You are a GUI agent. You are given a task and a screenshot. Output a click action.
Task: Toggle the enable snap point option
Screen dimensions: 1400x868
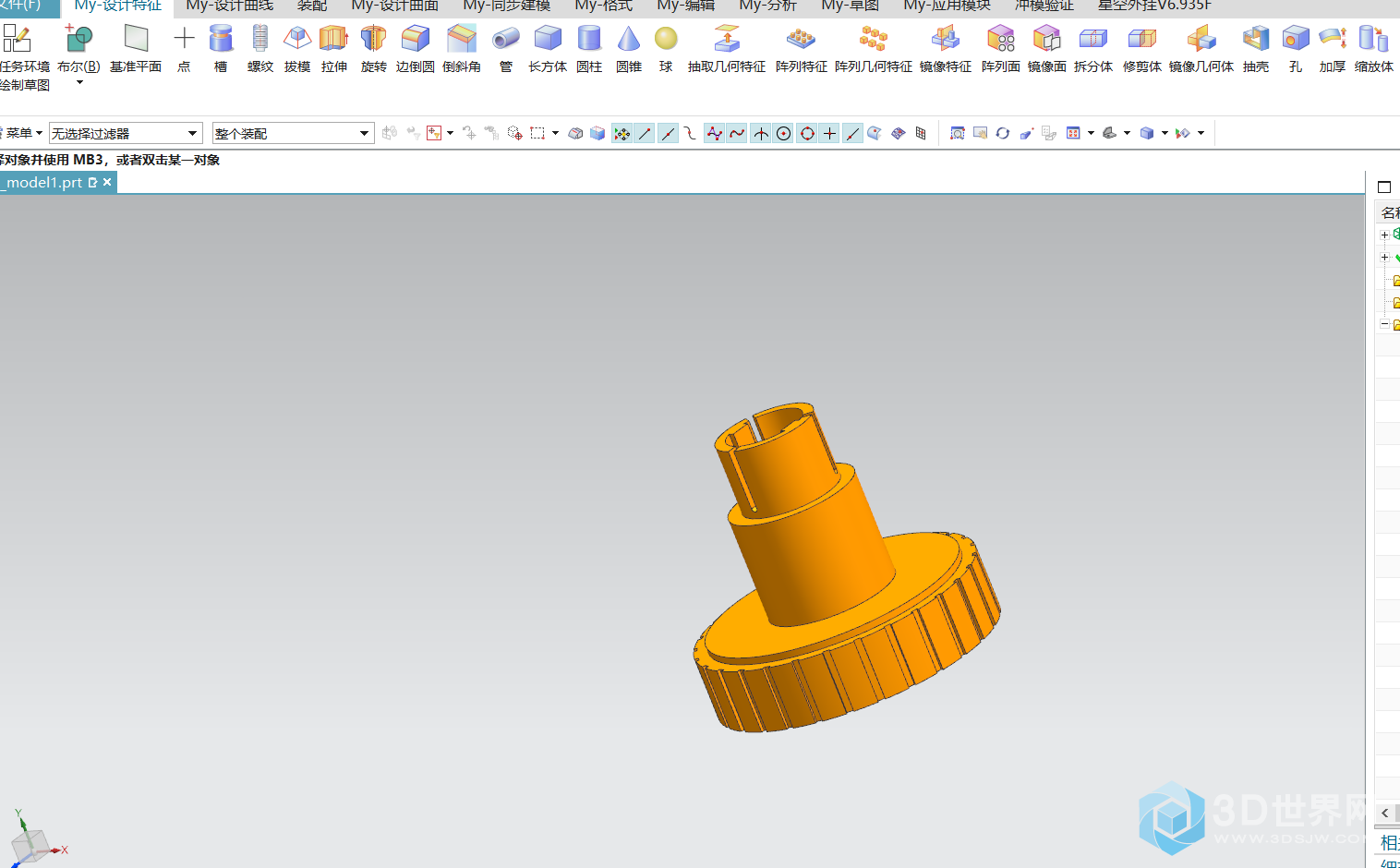622,134
